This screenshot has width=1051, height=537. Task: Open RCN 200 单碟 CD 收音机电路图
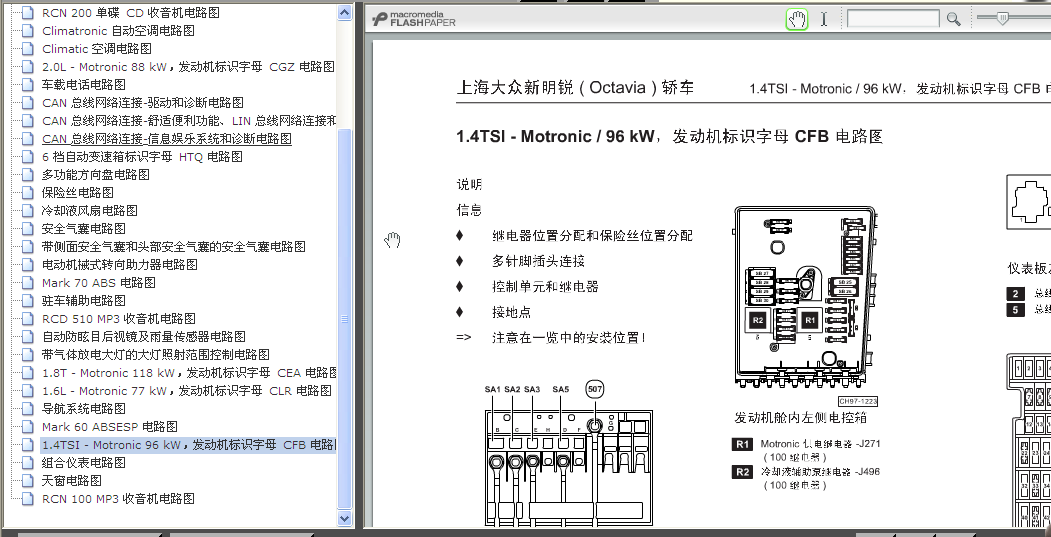131,12
